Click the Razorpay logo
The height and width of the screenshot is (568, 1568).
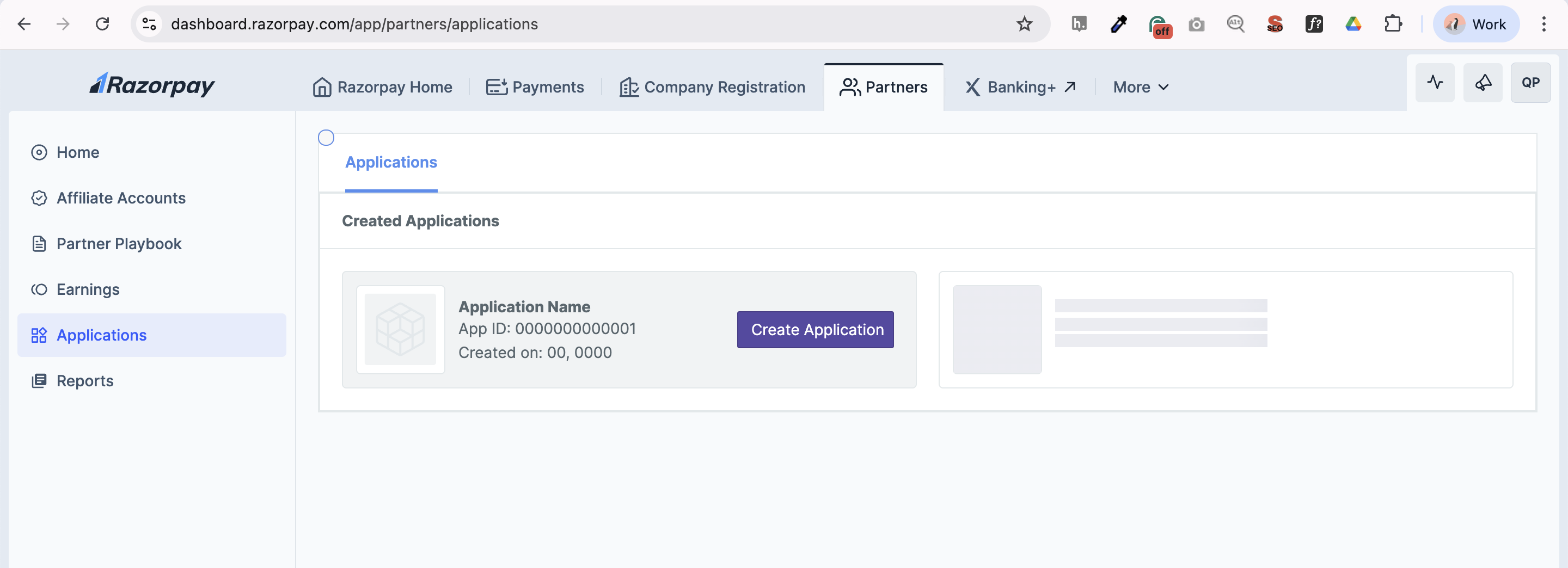pos(152,84)
